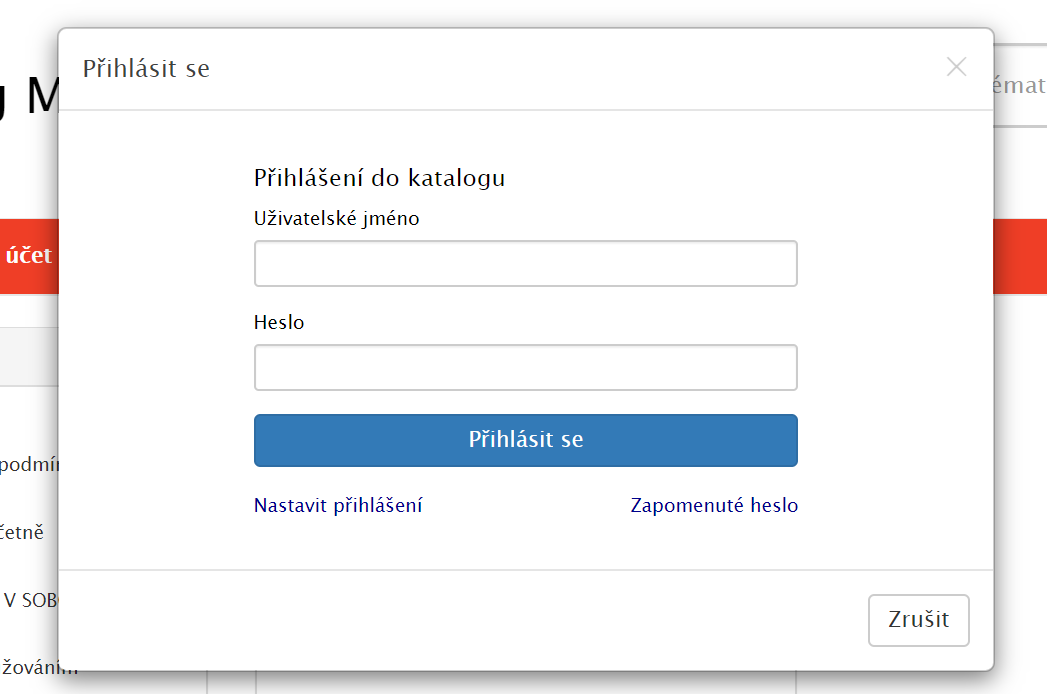
Task: Follow the Zapomenuté heslo link
Action: pos(714,505)
